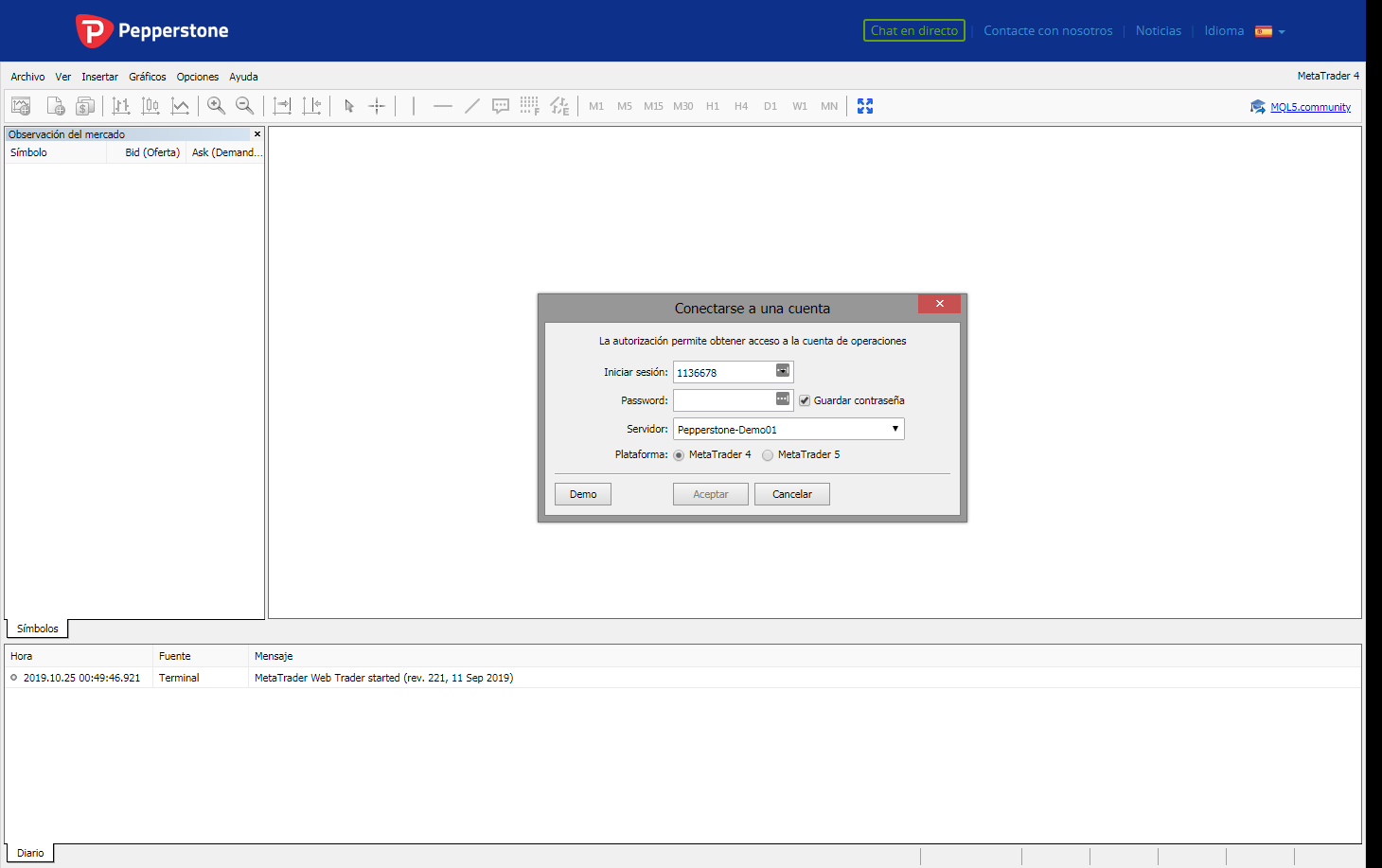Viewport: 1382px width, 868px height.
Task: Select the crosshair tool
Action: [x=377, y=106]
